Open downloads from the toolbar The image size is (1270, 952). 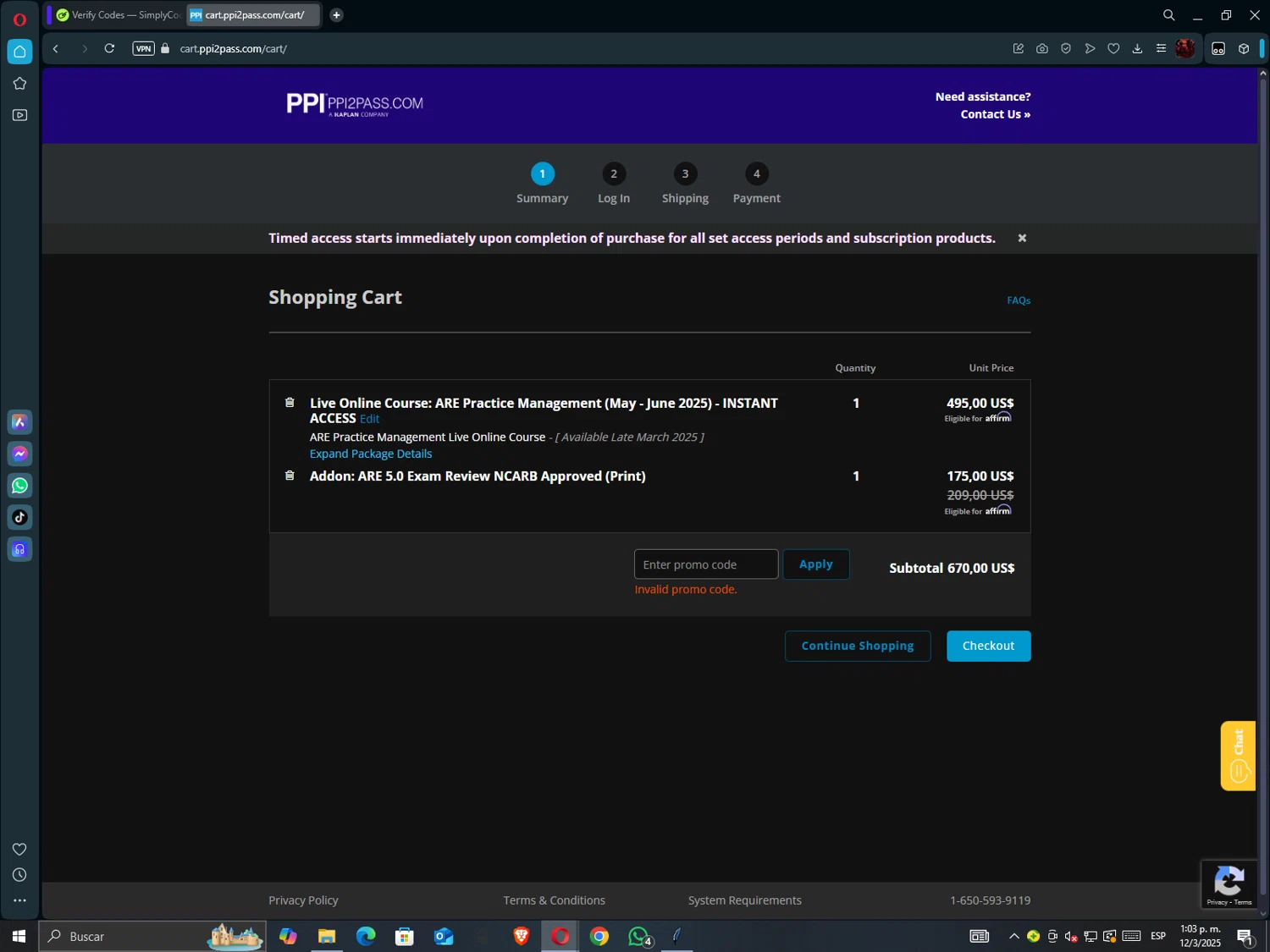[1137, 48]
